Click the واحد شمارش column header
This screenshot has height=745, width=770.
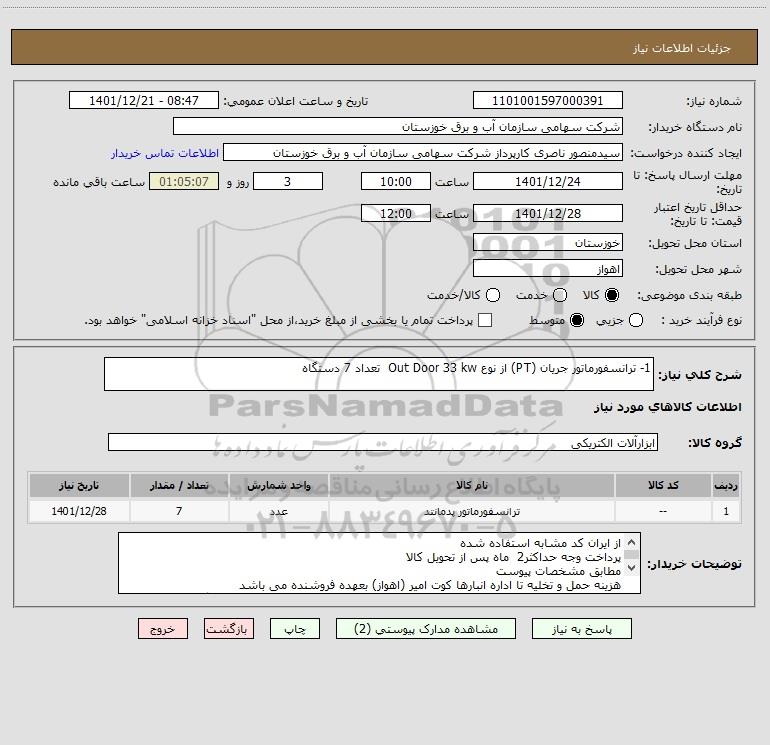(278, 485)
